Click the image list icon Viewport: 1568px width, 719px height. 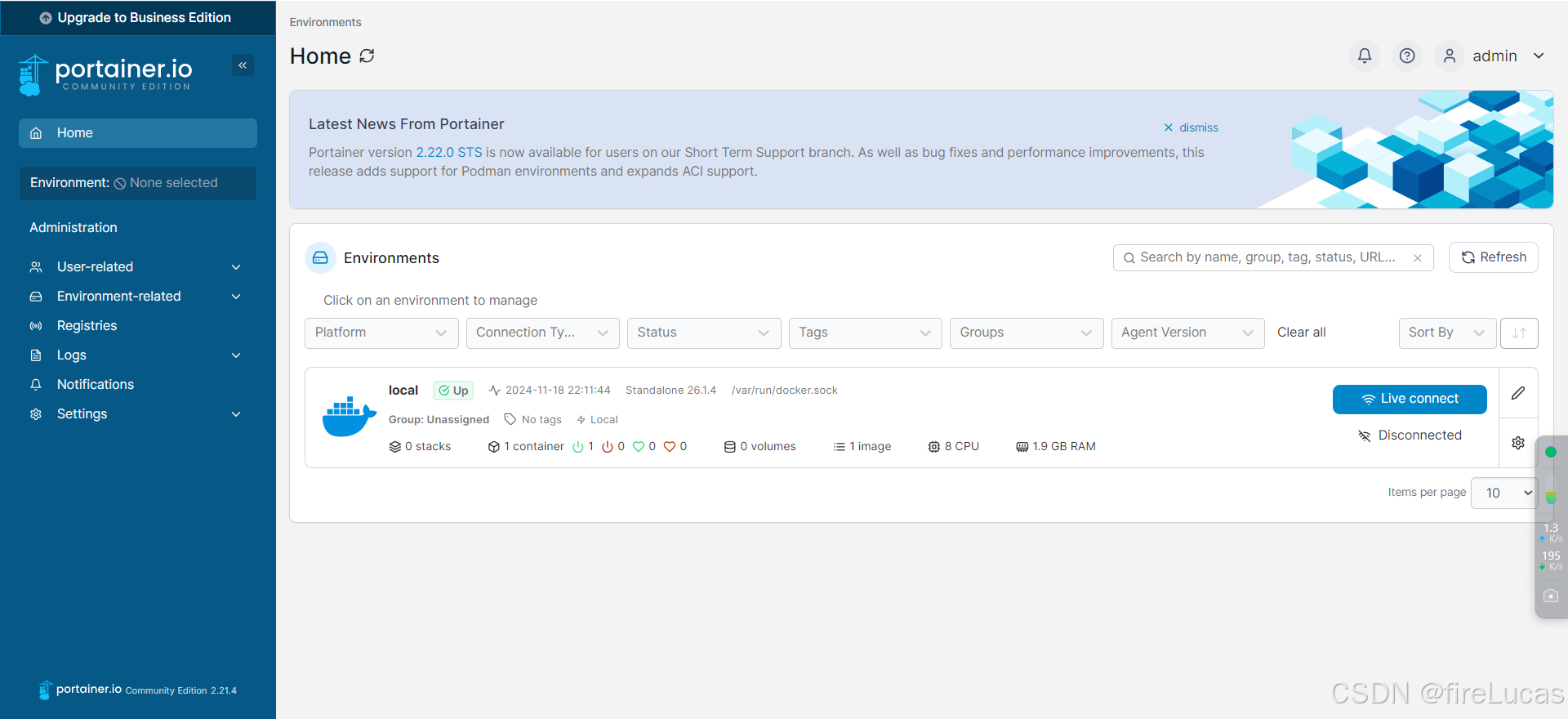point(839,447)
